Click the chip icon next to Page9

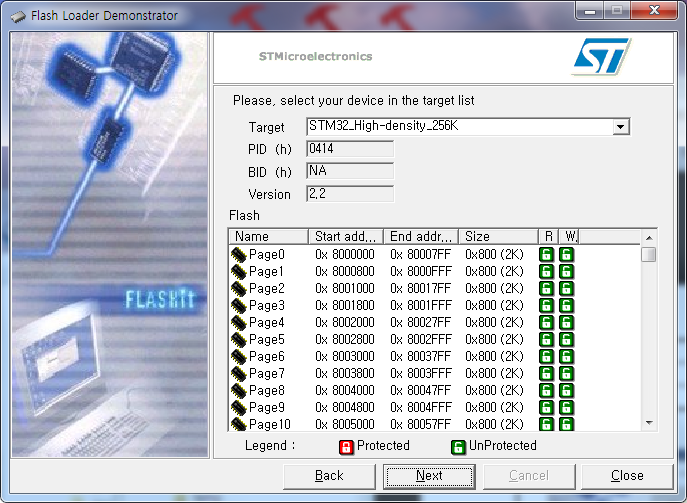[x=239, y=407]
